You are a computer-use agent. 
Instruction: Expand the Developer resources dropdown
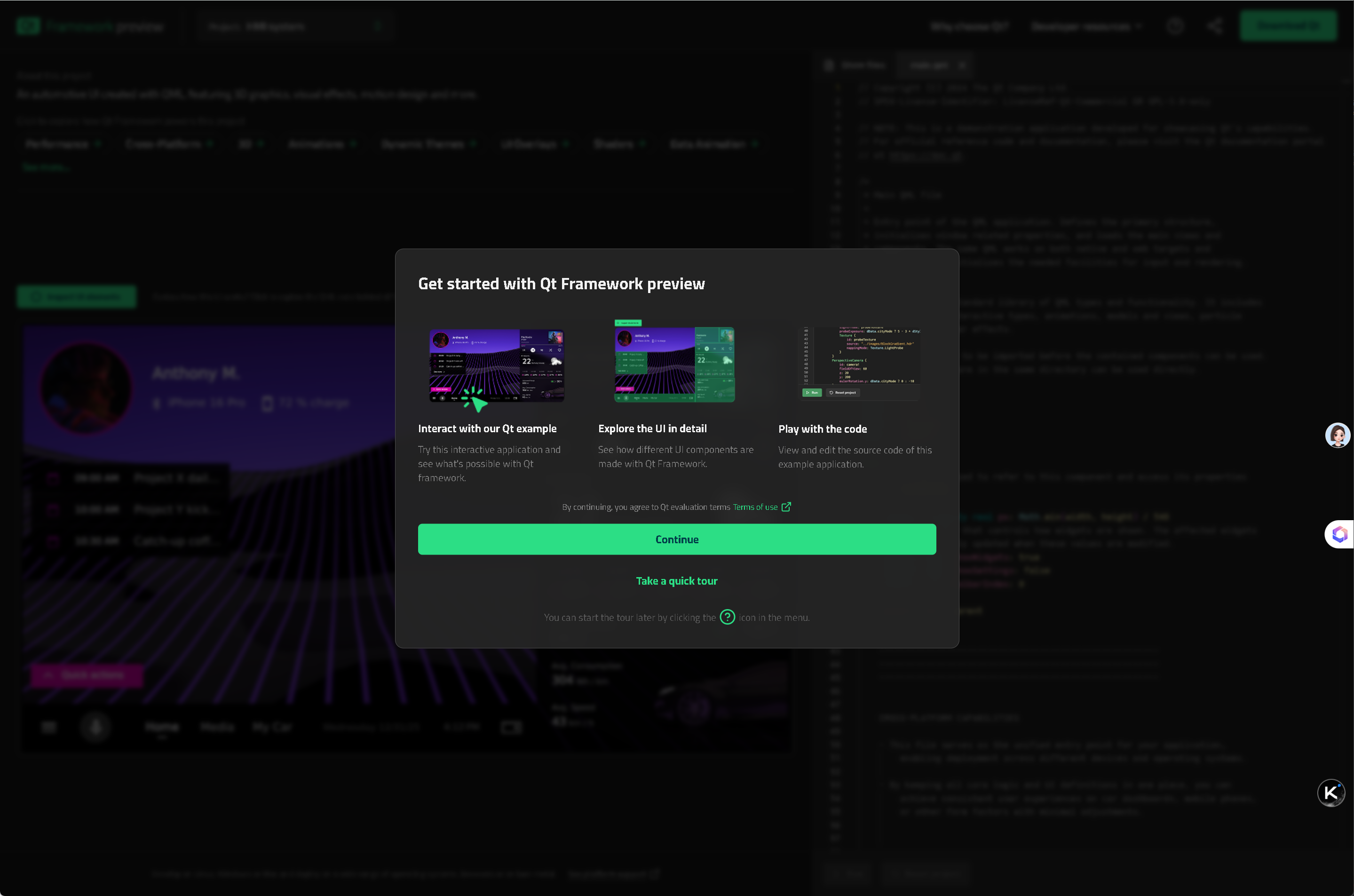tap(1085, 26)
